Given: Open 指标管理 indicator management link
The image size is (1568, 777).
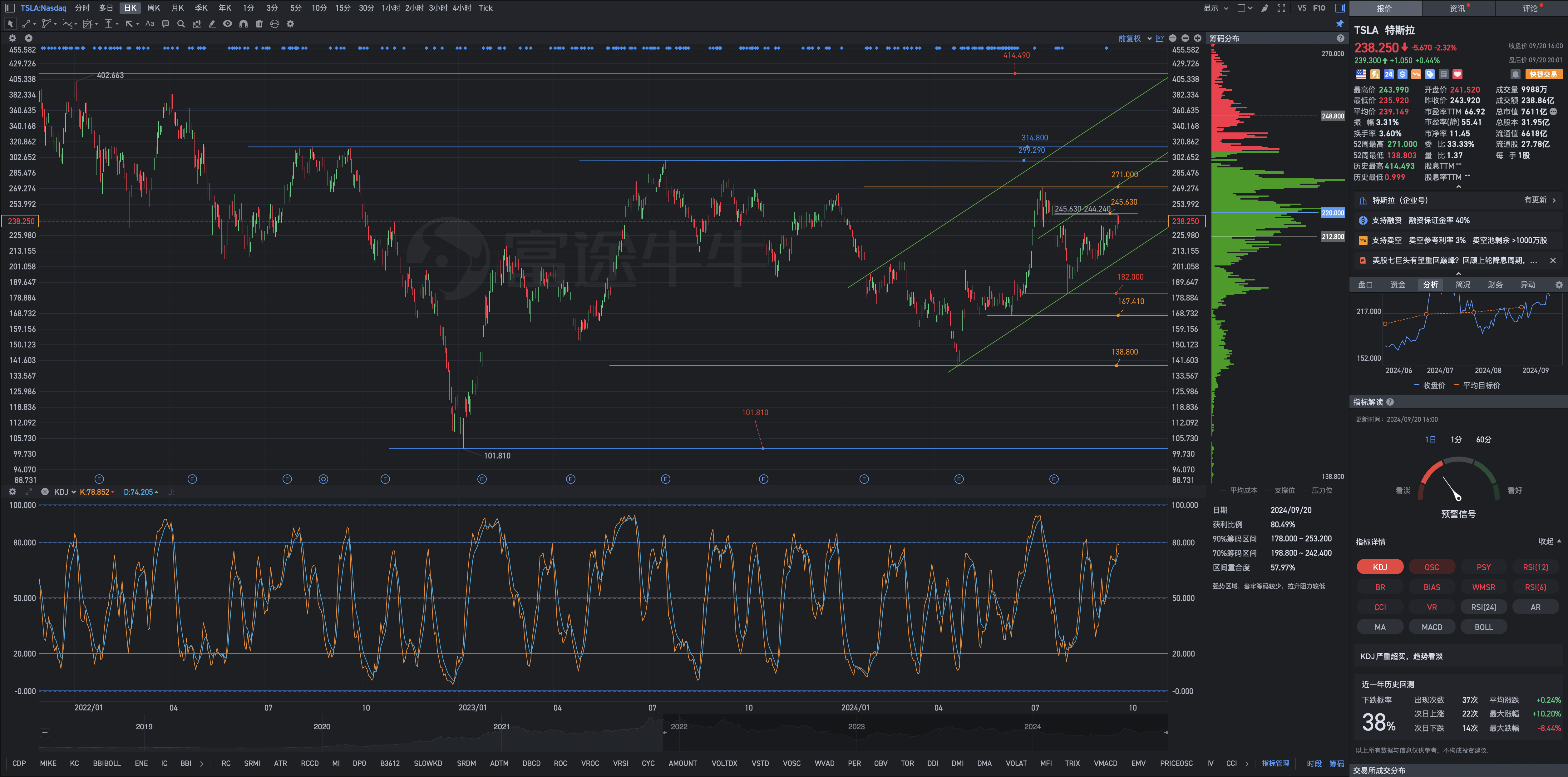Looking at the screenshot, I should point(1275,764).
